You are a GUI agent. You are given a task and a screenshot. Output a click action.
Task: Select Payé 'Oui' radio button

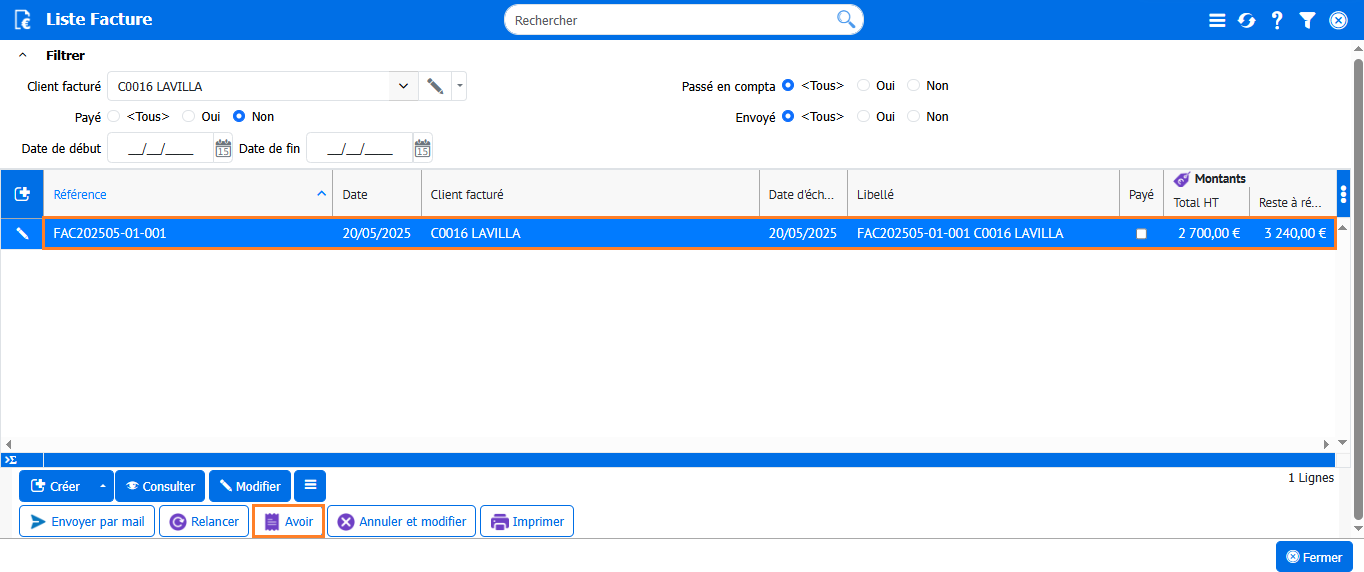coord(189,117)
